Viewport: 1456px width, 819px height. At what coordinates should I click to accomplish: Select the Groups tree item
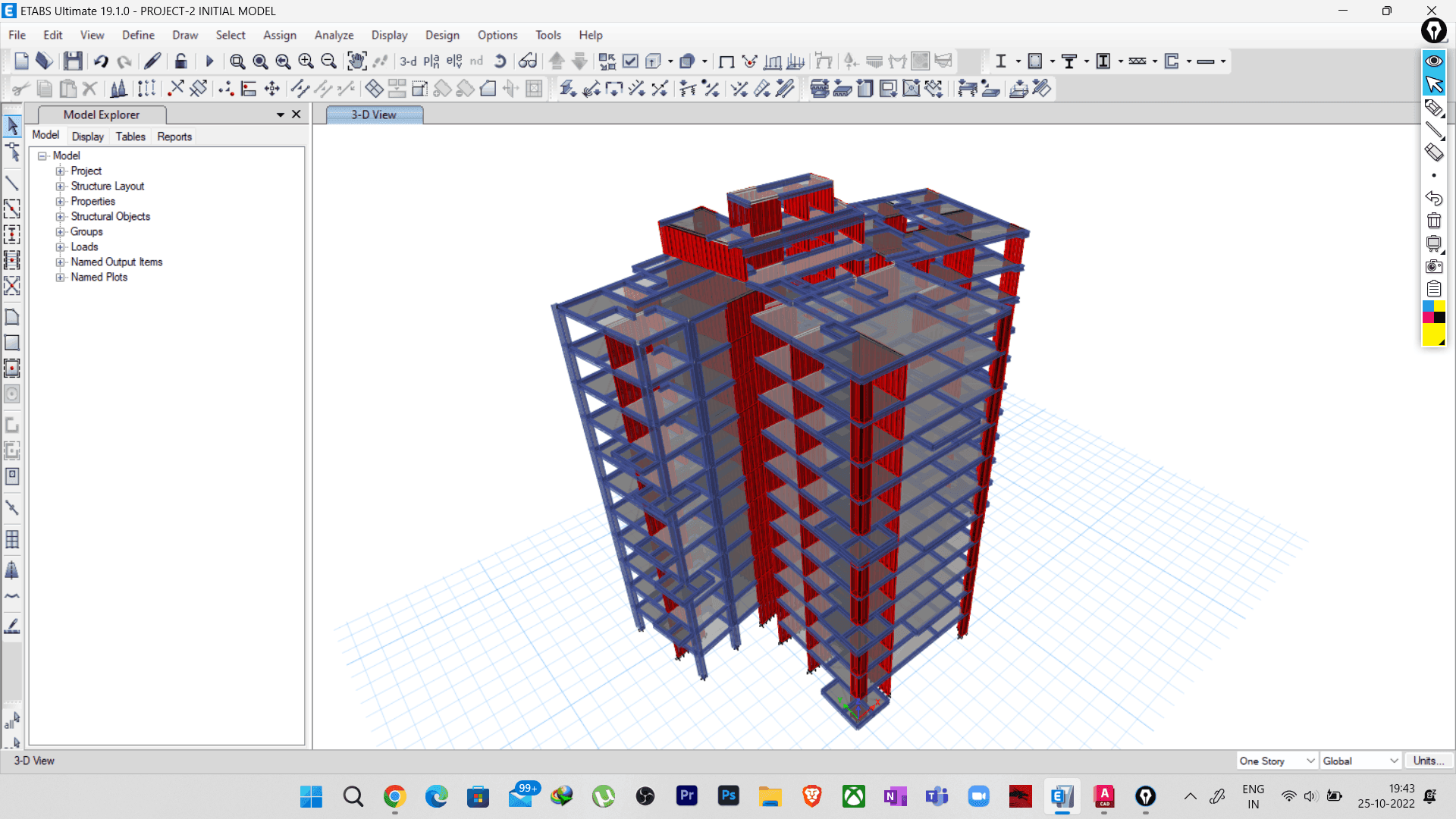[86, 231]
